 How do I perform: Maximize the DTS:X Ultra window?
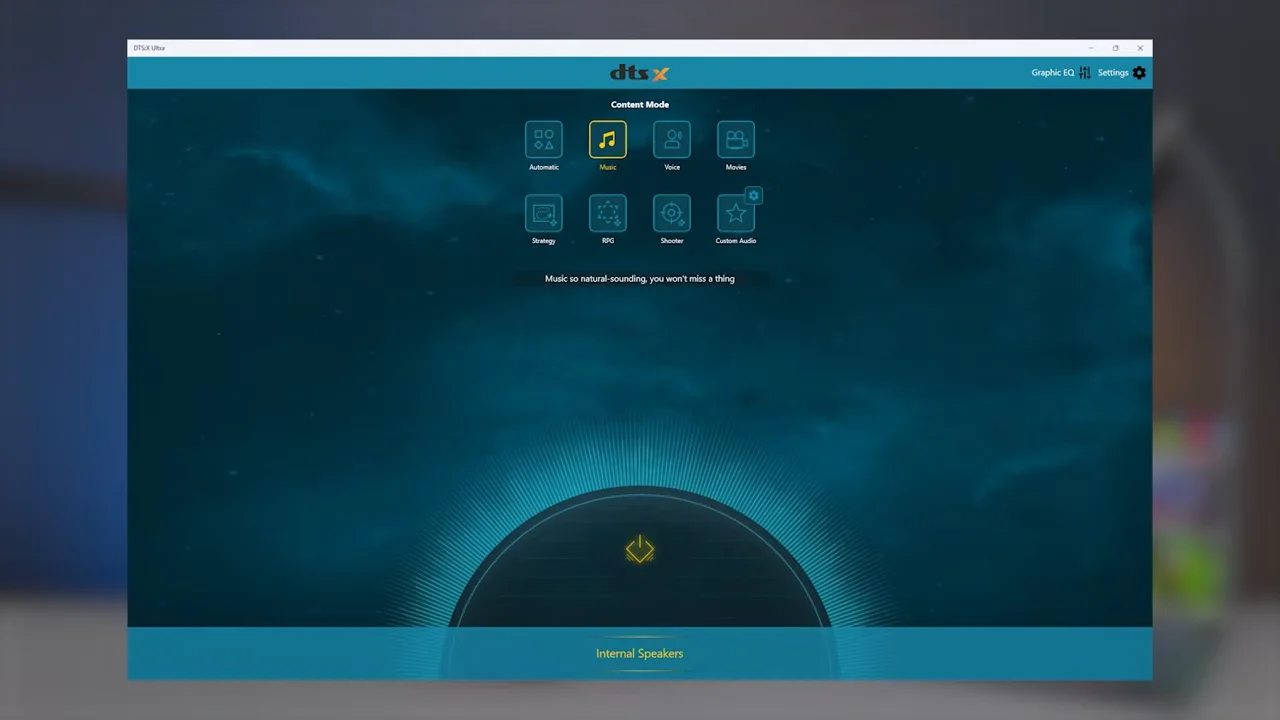(x=1116, y=48)
